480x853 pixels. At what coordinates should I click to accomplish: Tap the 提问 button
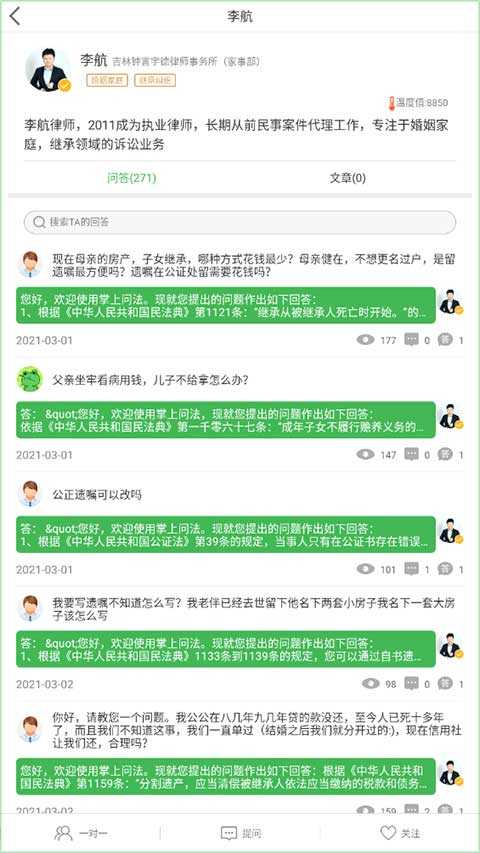click(241, 833)
